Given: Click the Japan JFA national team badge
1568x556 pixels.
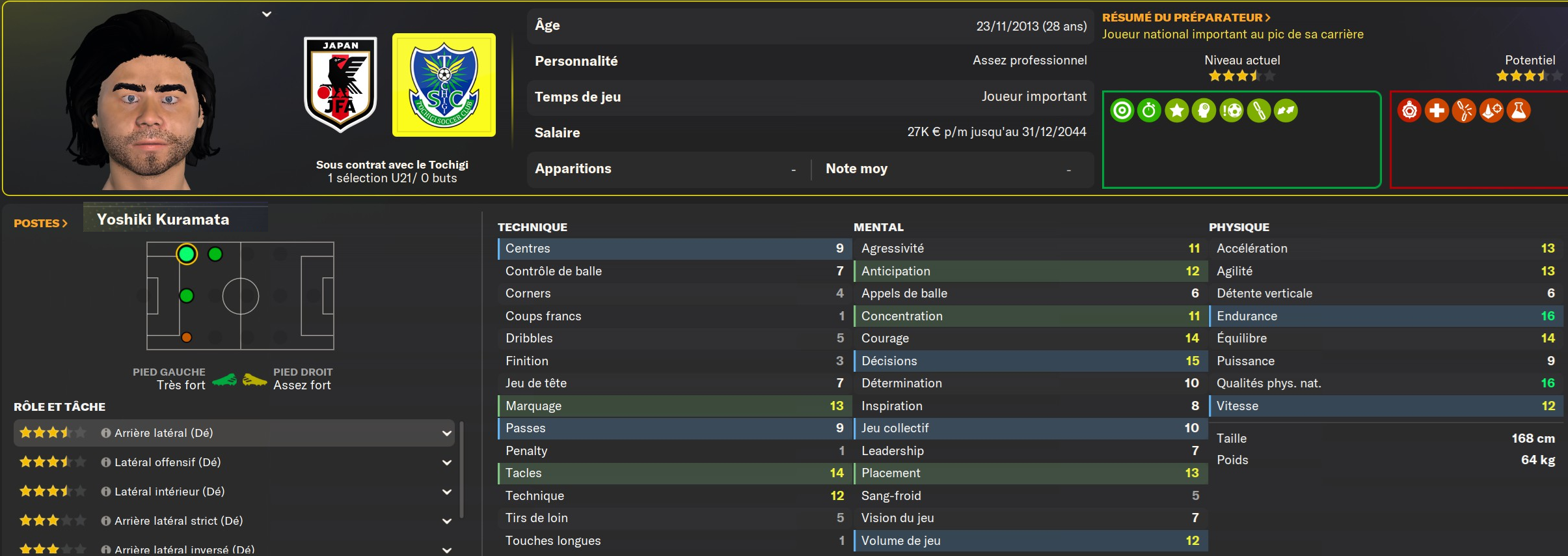Looking at the screenshot, I should pyautogui.click(x=340, y=85).
